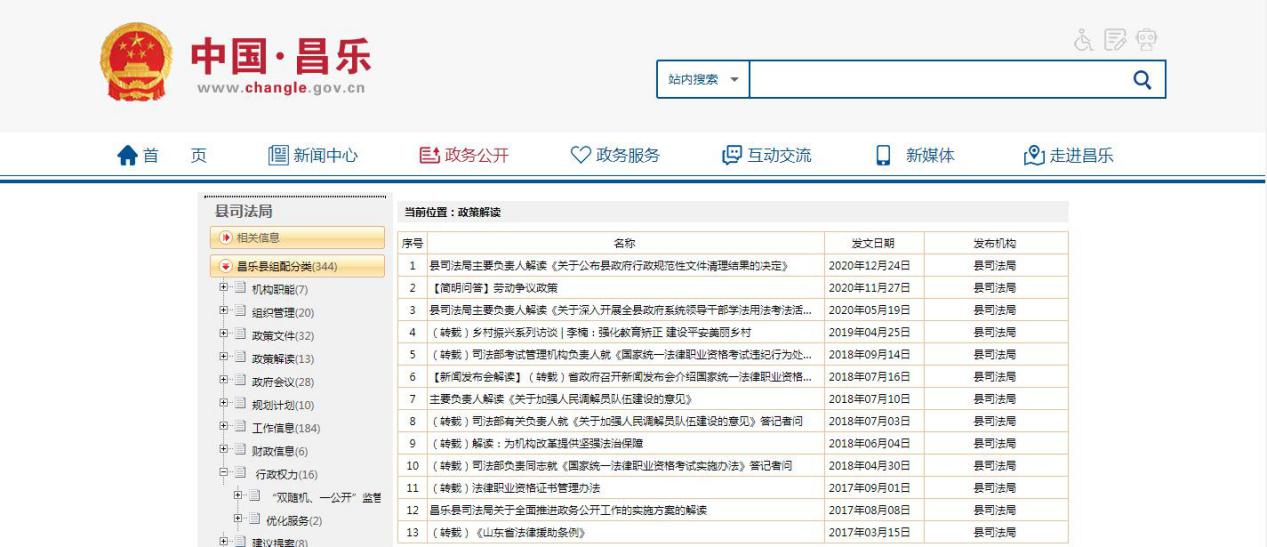This screenshot has height=547, width=1267.
Task: Click the red arrow icon beside 相关信息
Action: [x=225, y=238]
